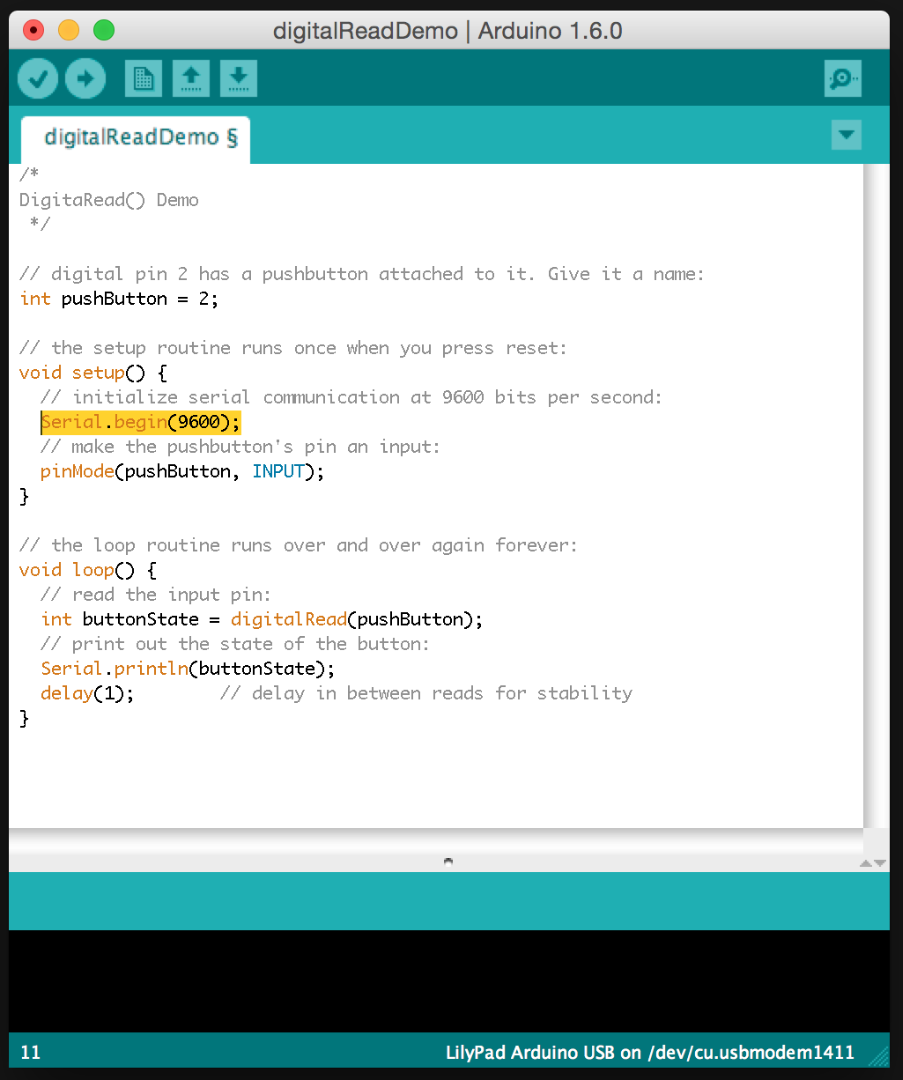Upload the sketch with the arrow icon
This screenshot has width=903, height=1080.
85,78
